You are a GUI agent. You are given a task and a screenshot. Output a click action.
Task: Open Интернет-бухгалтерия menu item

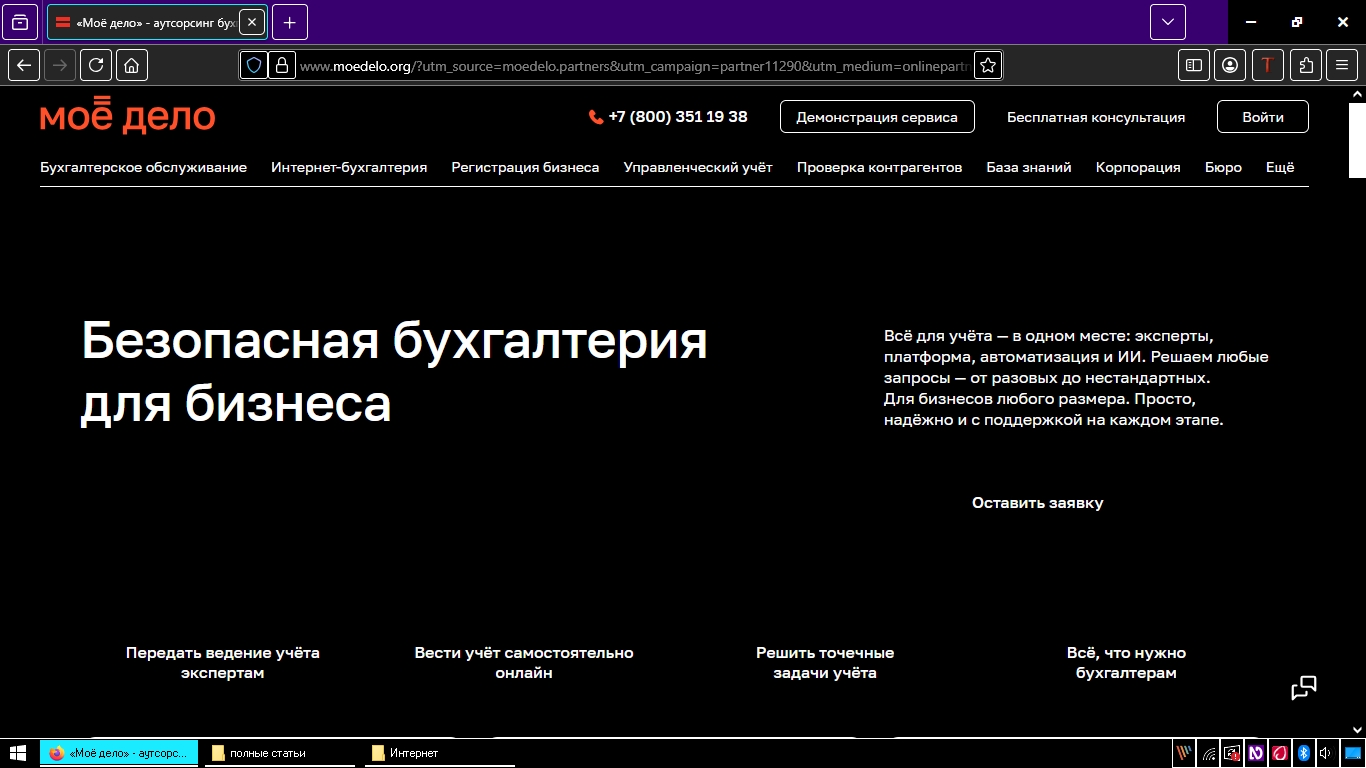[x=349, y=167]
